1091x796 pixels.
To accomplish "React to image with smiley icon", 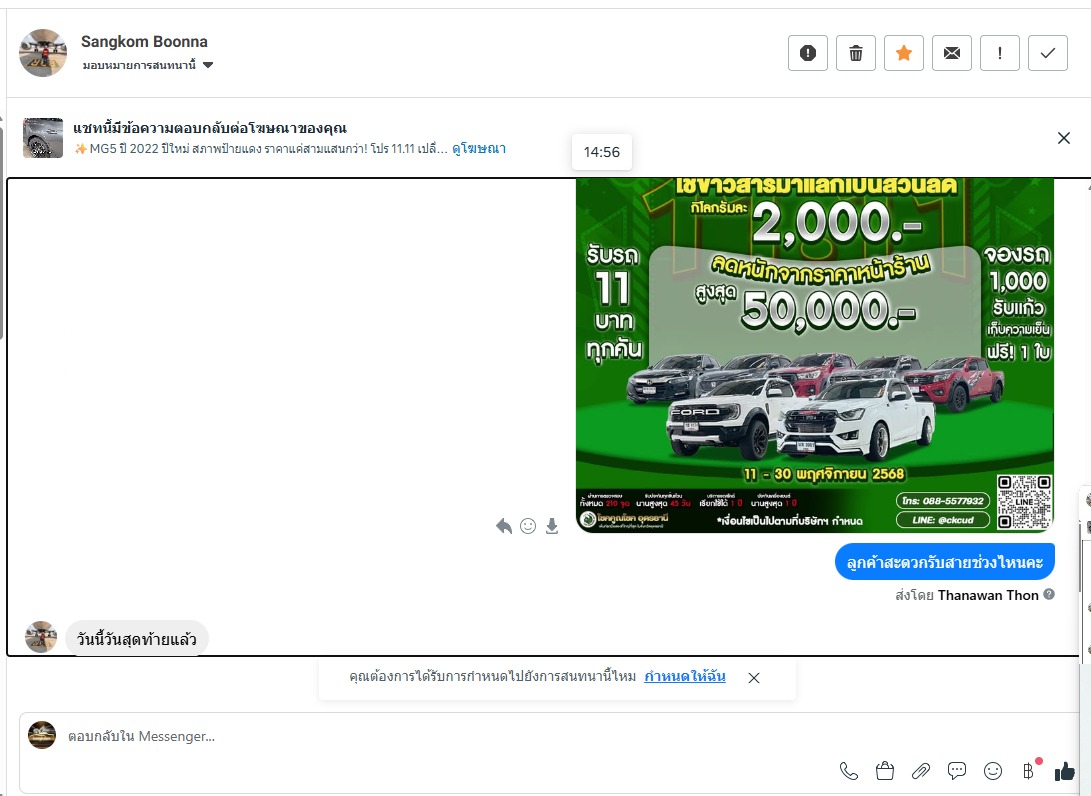I will click(x=528, y=526).
